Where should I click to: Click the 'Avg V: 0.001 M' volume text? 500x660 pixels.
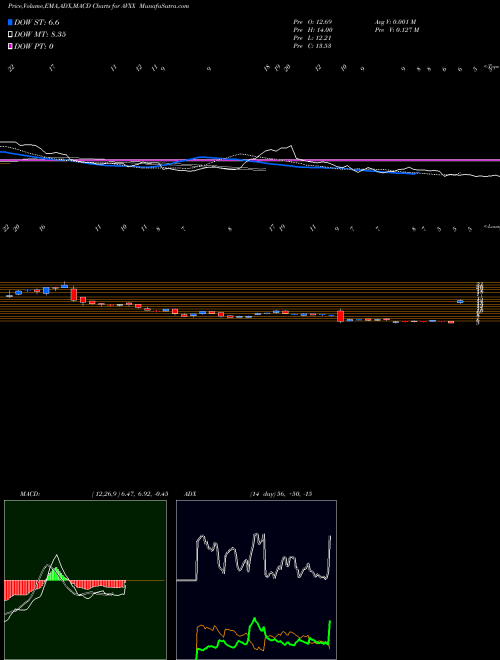[397, 21]
